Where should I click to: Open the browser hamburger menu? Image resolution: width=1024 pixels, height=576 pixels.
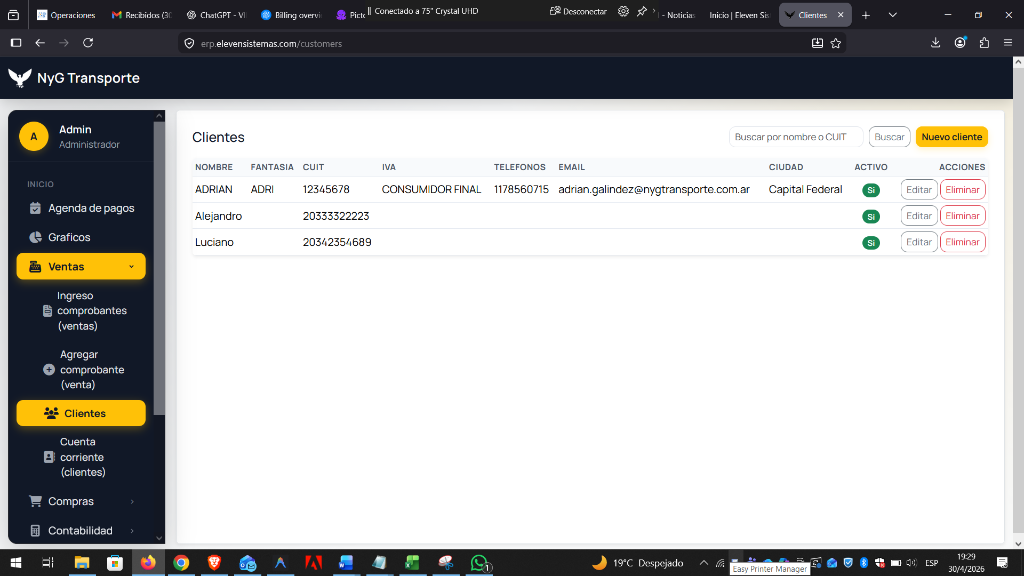click(1008, 43)
